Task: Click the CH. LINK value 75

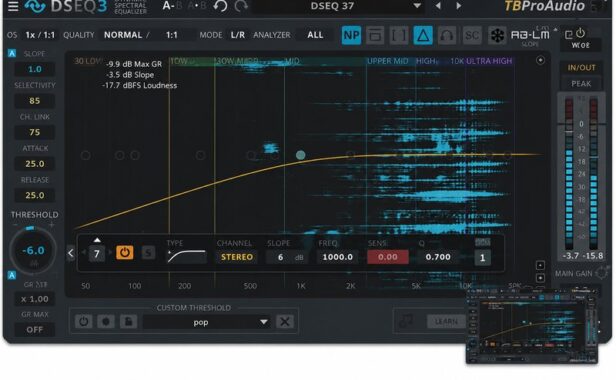Action: coord(35,132)
